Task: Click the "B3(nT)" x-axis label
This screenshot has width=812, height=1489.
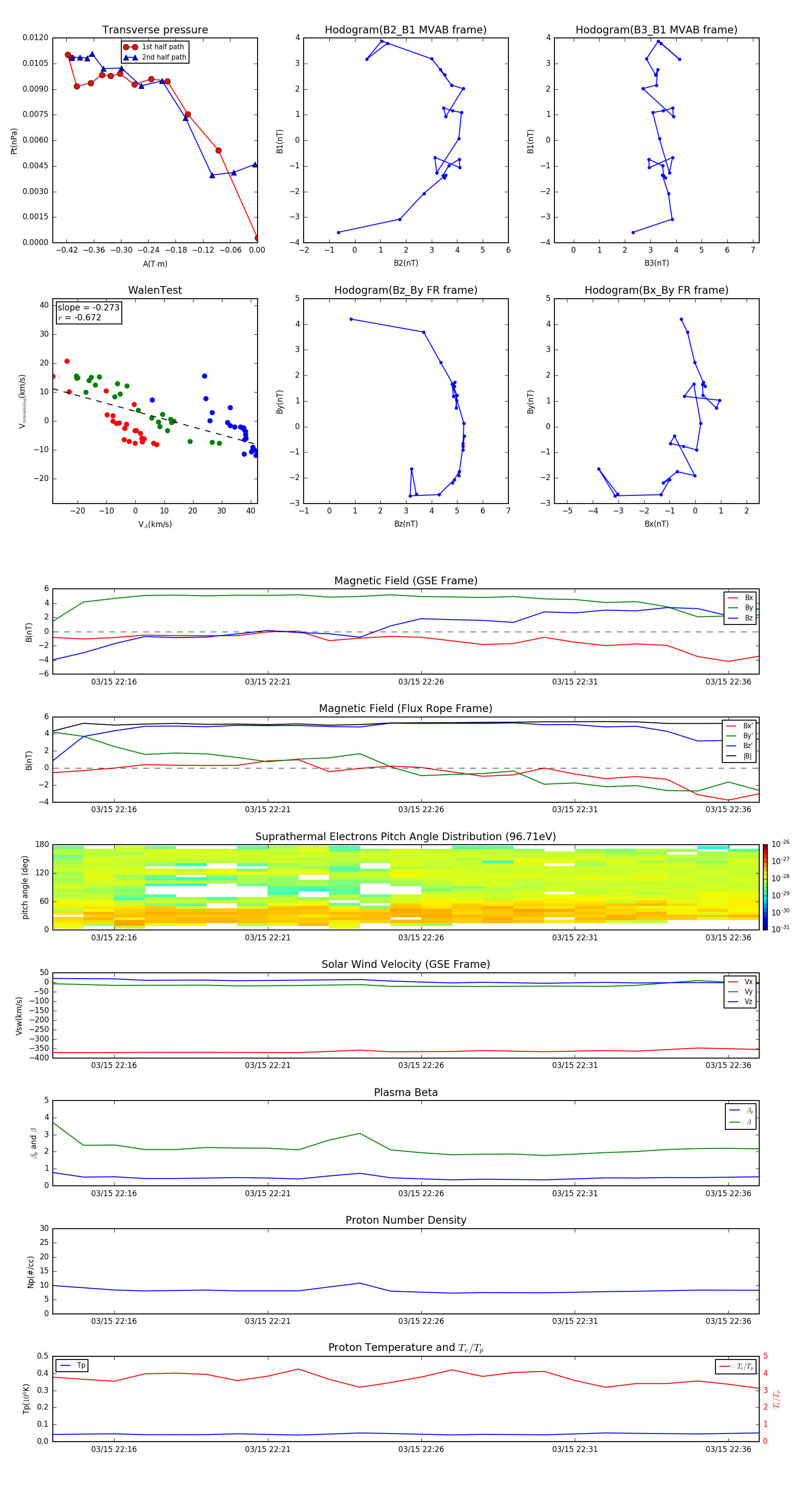Action: tap(656, 263)
